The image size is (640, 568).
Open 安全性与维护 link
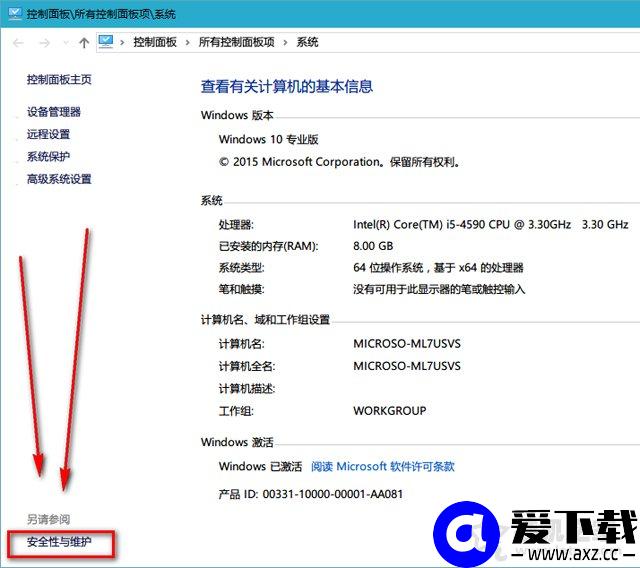point(59,542)
